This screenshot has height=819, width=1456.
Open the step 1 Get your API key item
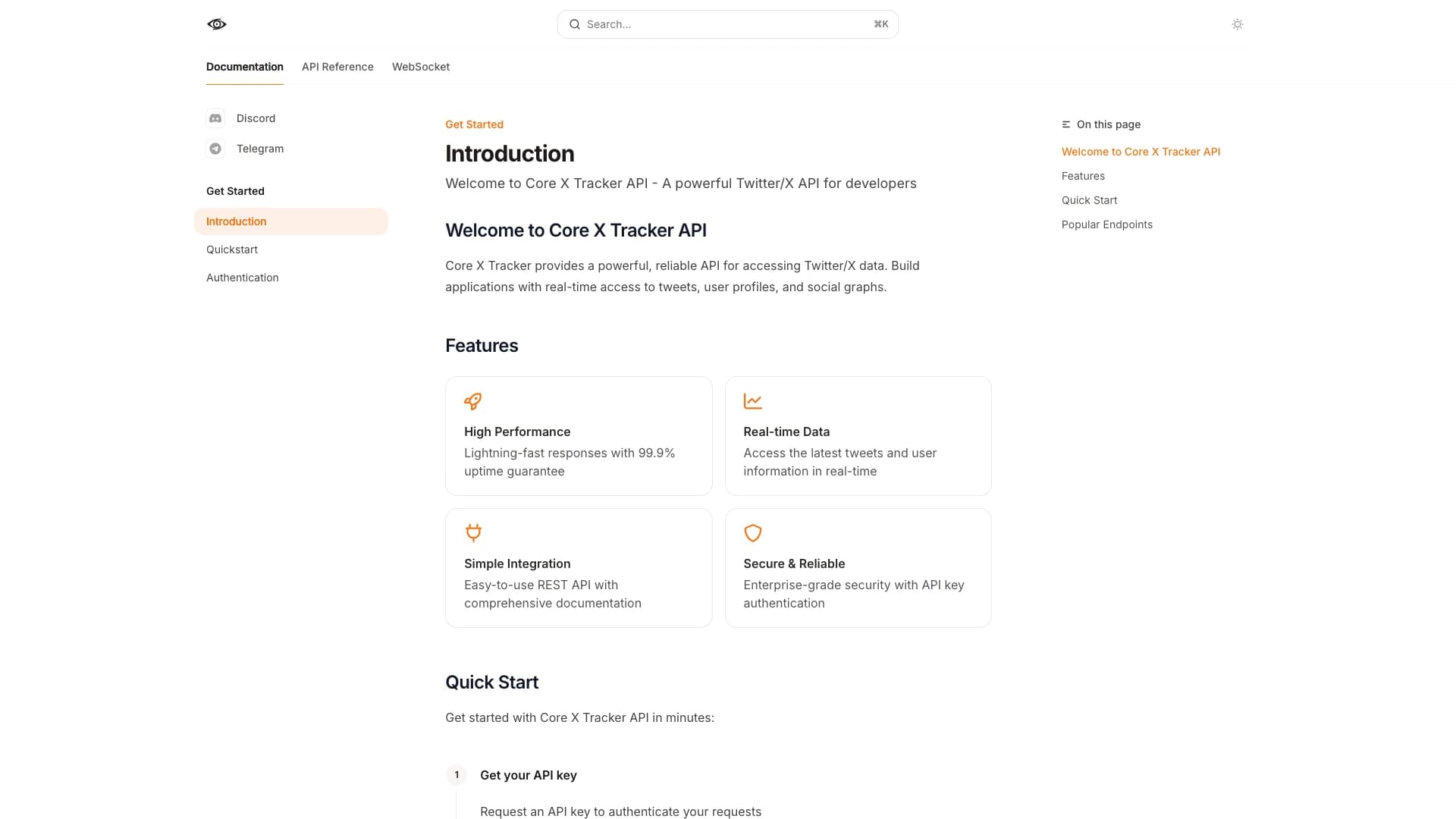[528, 775]
